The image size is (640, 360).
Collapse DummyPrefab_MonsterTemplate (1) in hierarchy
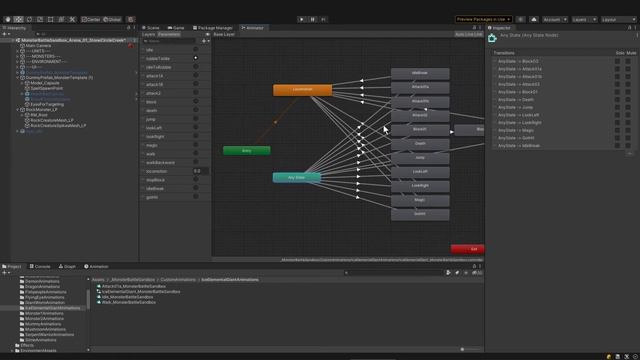tap(18, 78)
